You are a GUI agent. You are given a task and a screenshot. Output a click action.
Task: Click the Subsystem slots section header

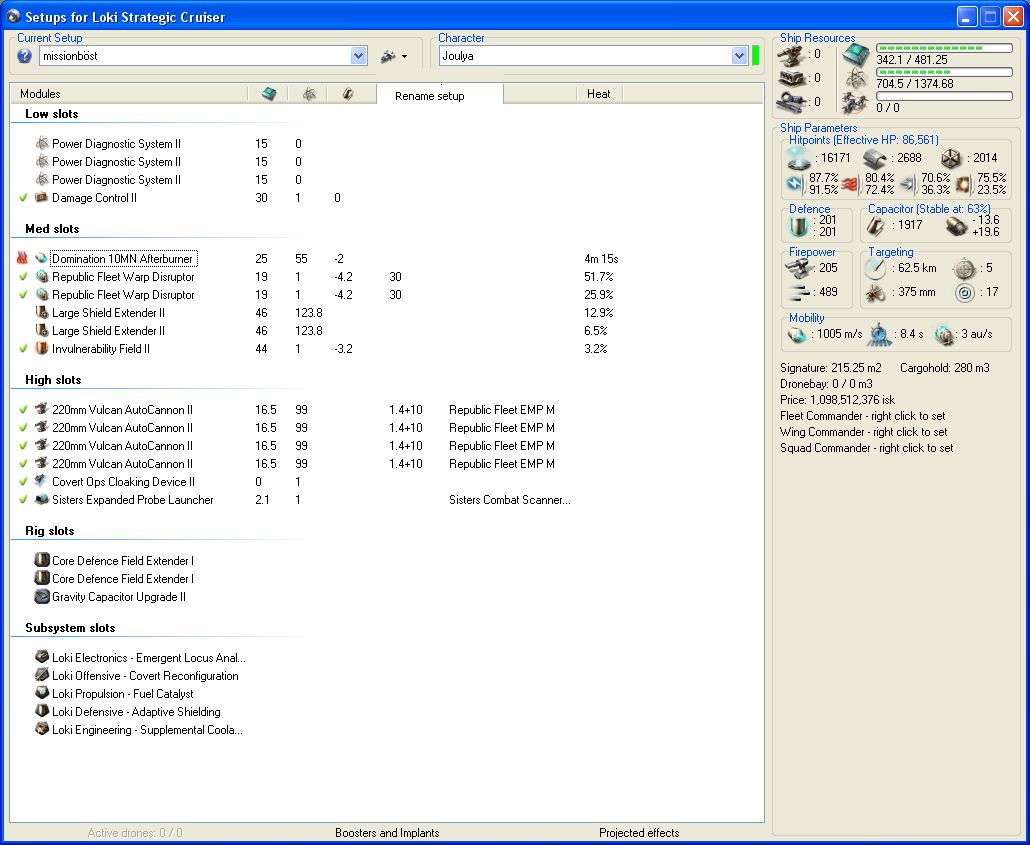click(70, 628)
